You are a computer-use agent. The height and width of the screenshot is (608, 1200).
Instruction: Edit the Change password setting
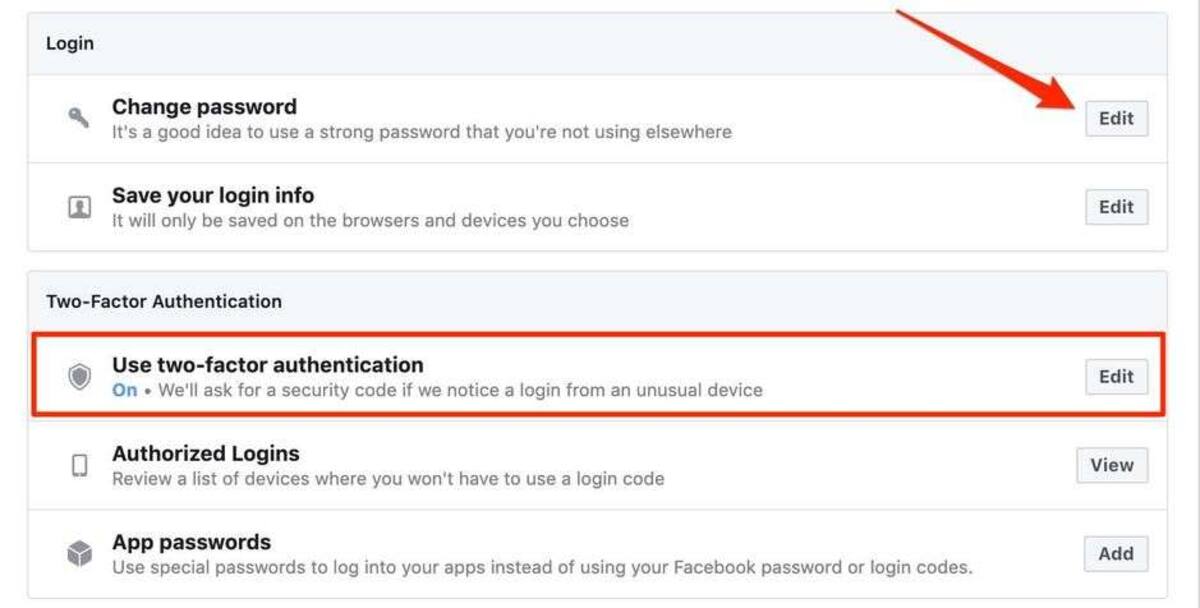[x=1117, y=118]
